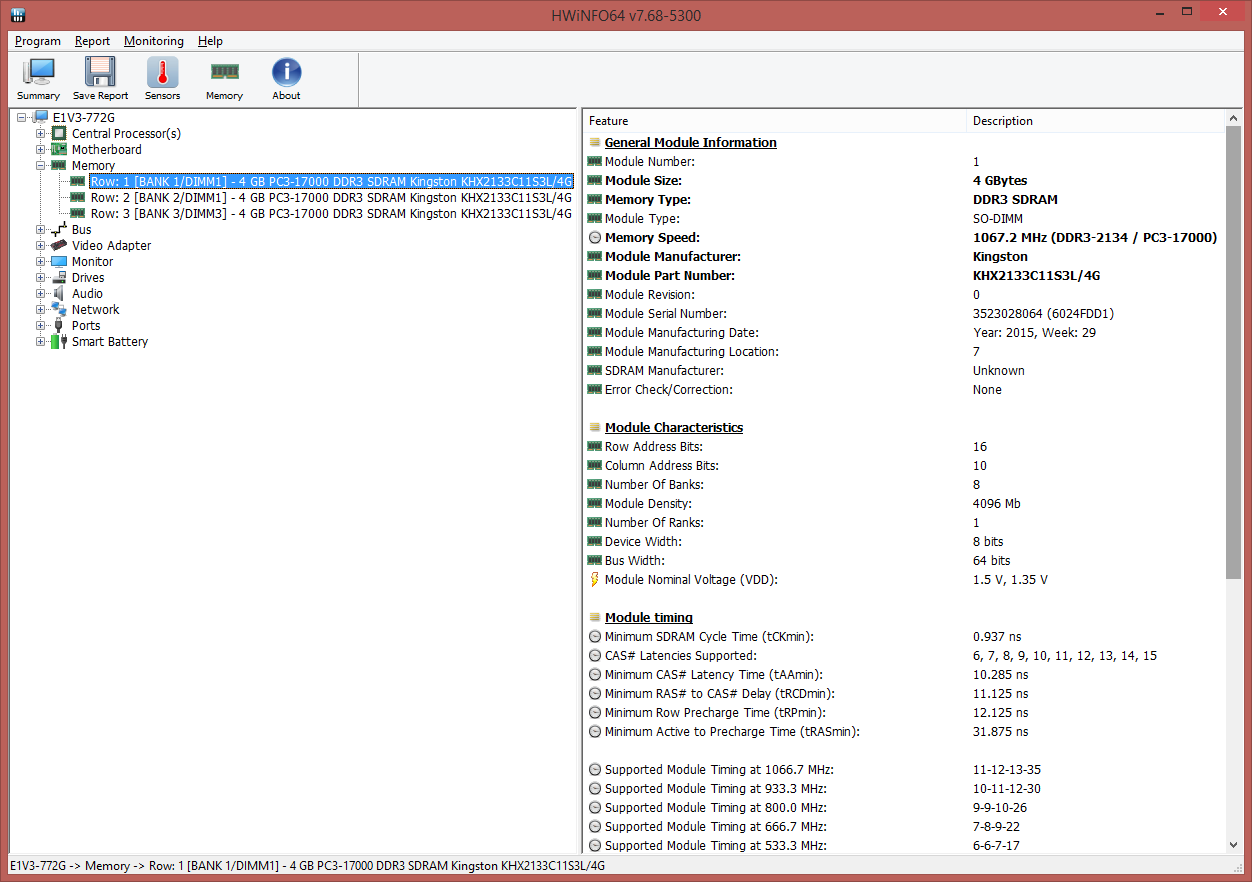Click the Module Manufacturing Date row
Screen dimensions: 1252x882
[905, 332]
